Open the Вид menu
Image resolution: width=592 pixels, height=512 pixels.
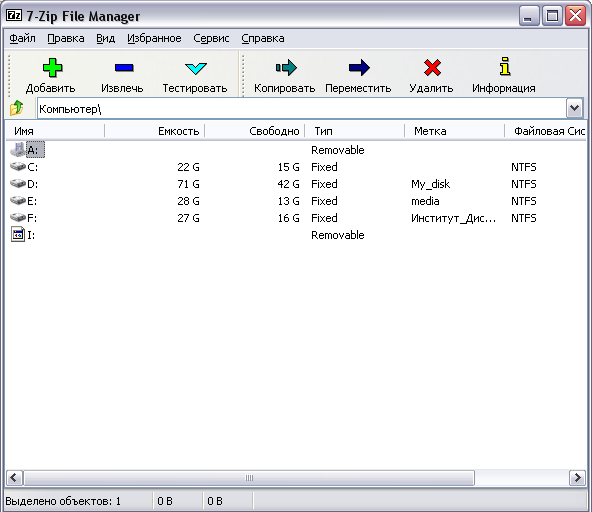[x=105, y=38]
